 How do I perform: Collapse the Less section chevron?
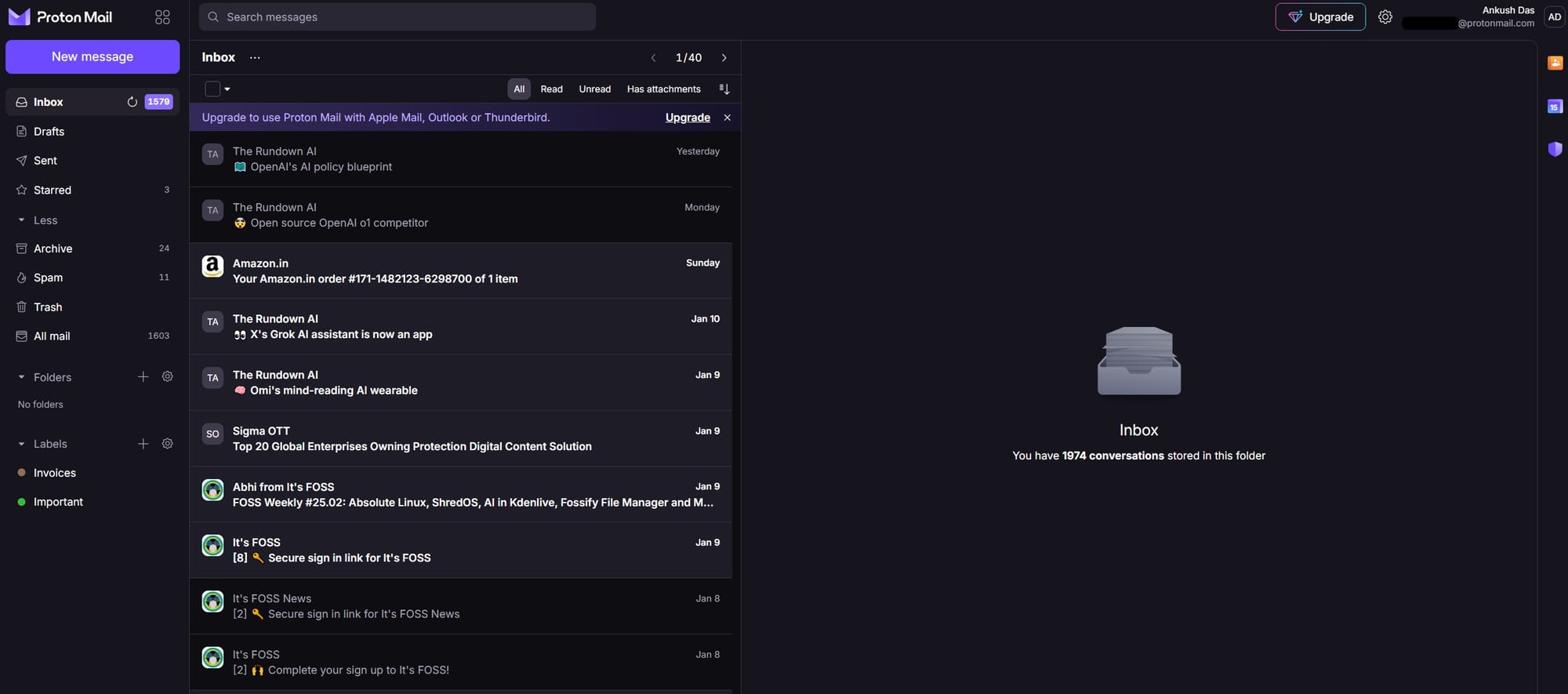click(x=21, y=220)
